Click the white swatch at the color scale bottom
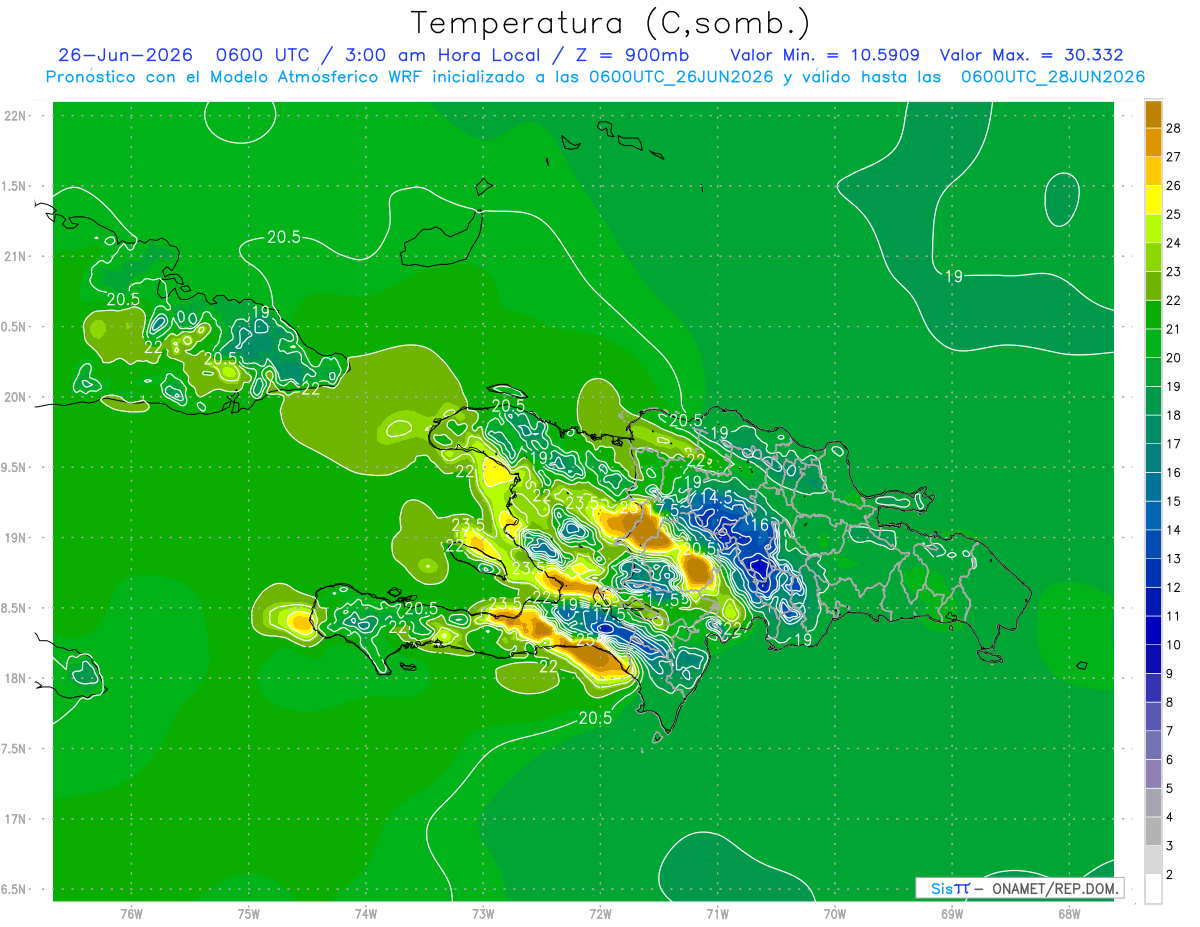The image size is (1200, 927). tap(1153, 889)
